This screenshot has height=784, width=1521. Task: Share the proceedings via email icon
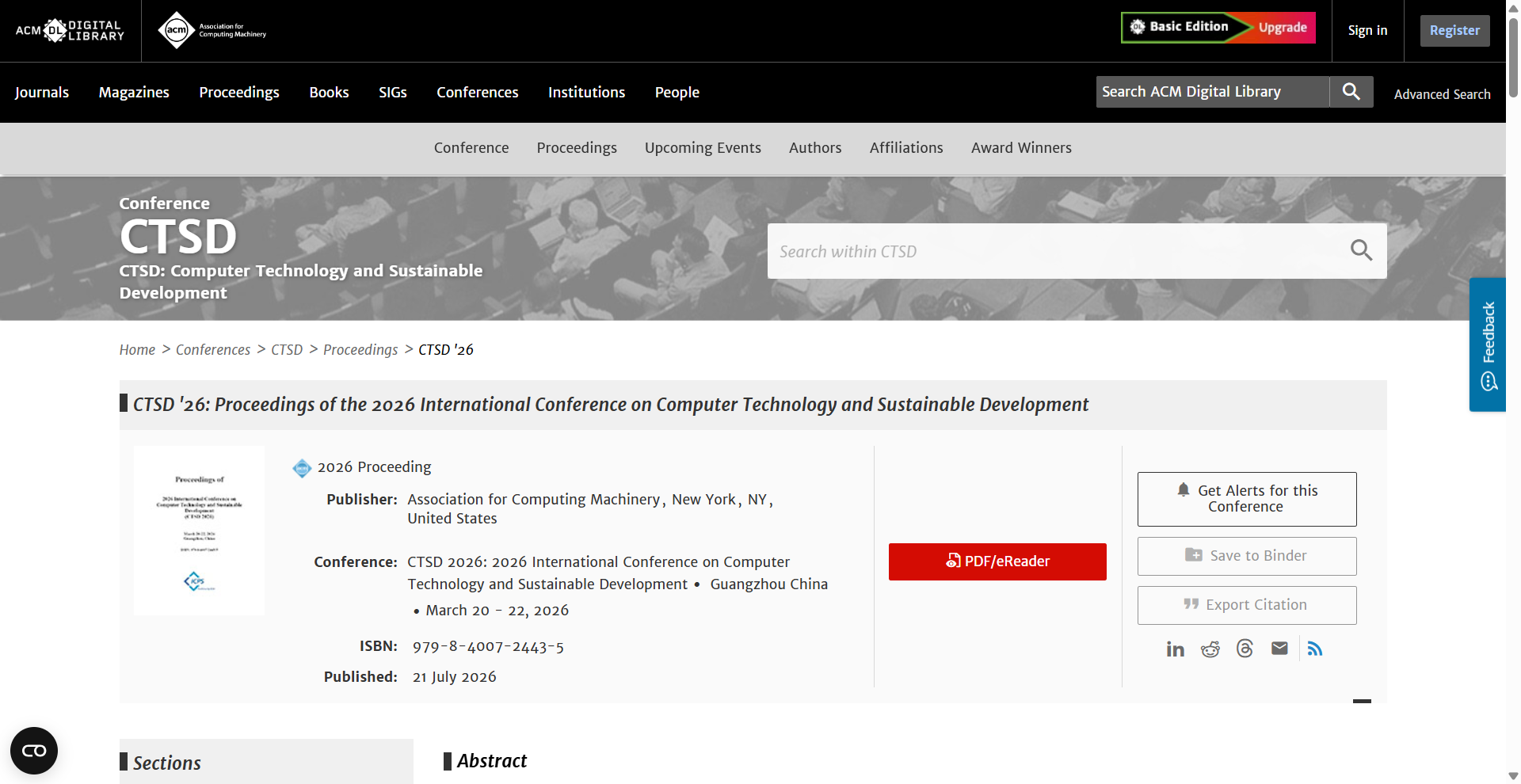pos(1279,649)
